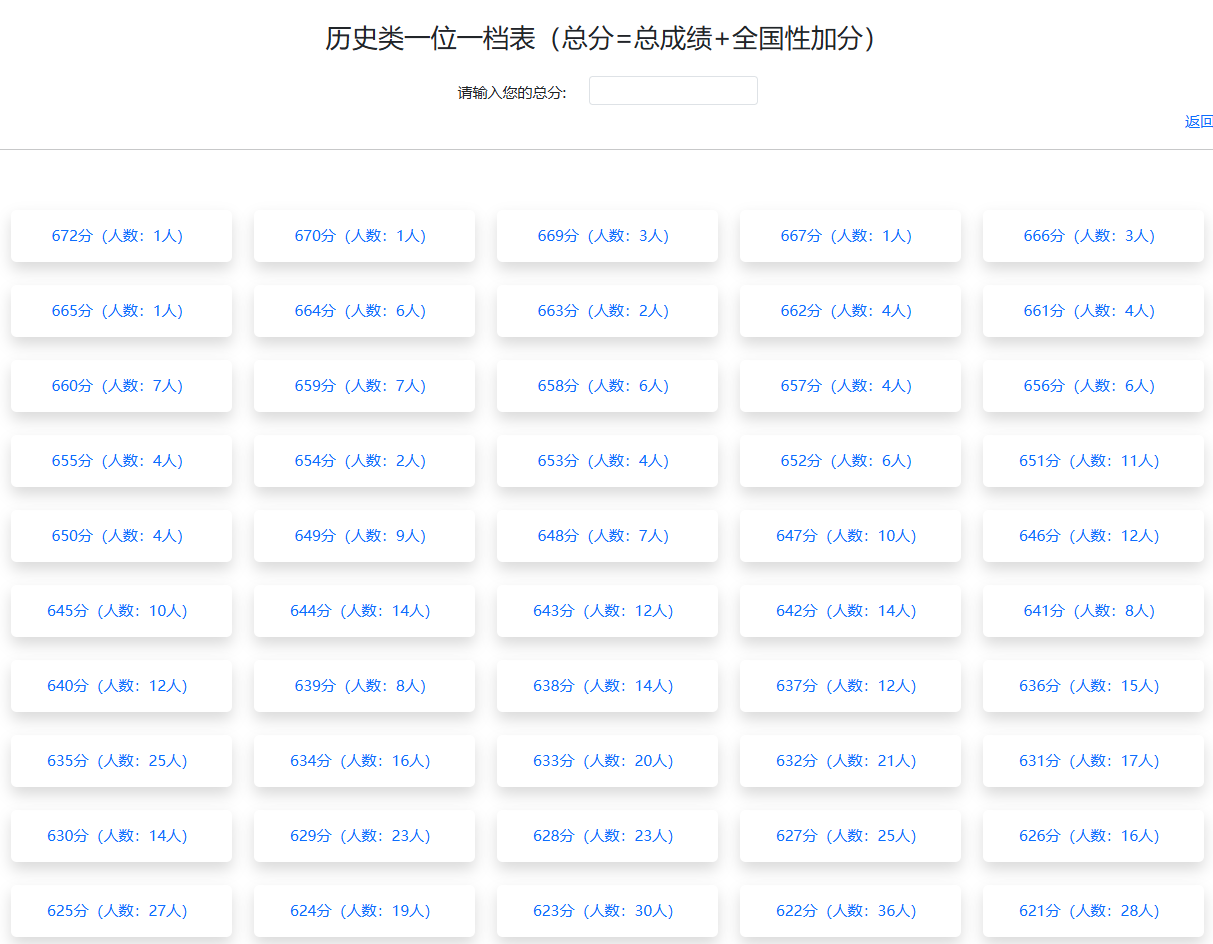Open the 670分 (人数: 1人) card
Image resolution: width=1213 pixels, height=944 pixels.
364,236
